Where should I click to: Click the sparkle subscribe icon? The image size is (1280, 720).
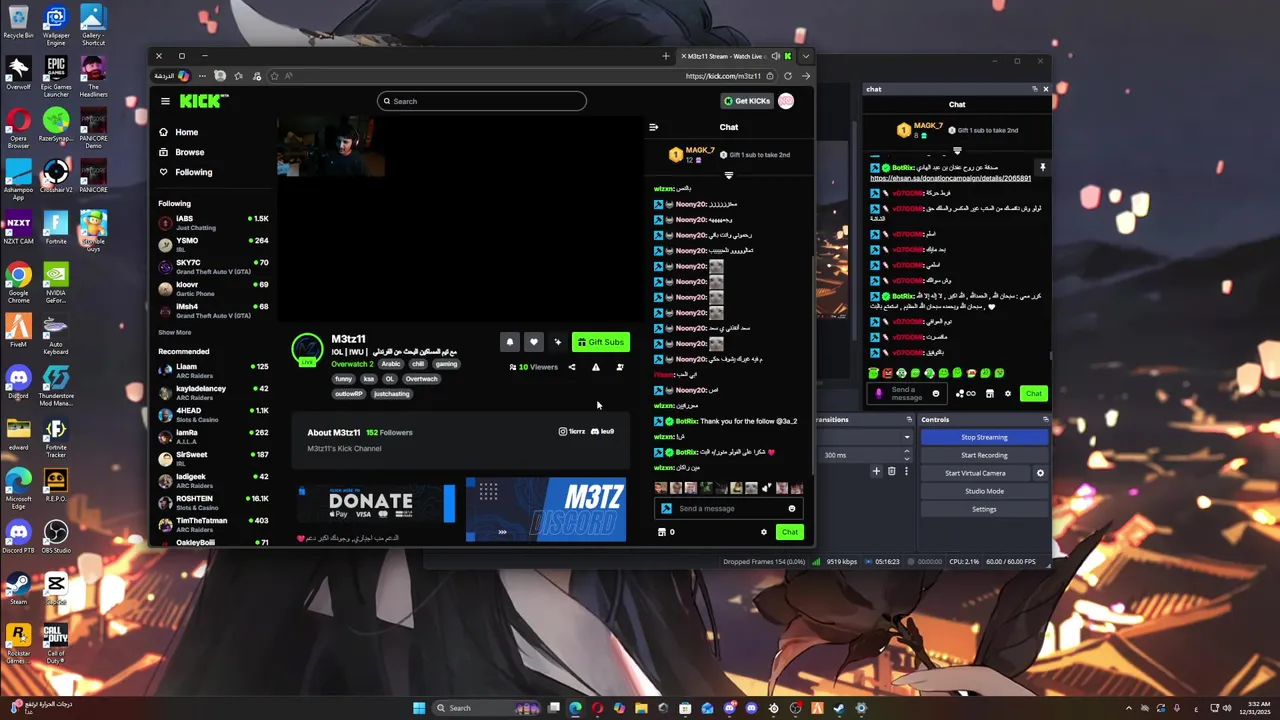pos(558,342)
